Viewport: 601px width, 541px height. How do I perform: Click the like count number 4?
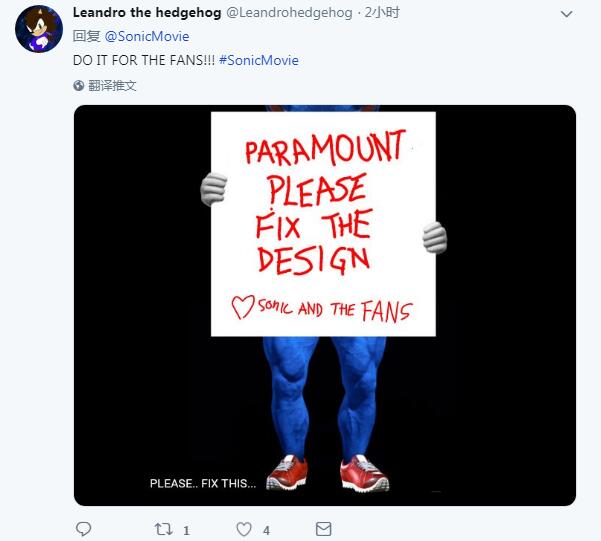tap(266, 530)
